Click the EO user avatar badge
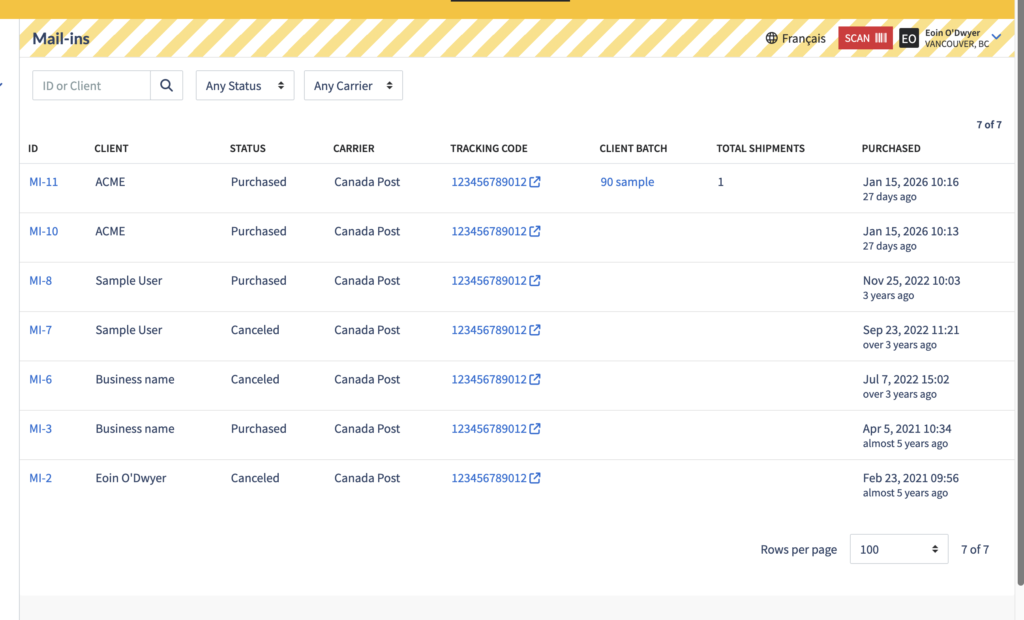Image resolution: width=1024 pixels, height=620 pixels. [908, 38]
